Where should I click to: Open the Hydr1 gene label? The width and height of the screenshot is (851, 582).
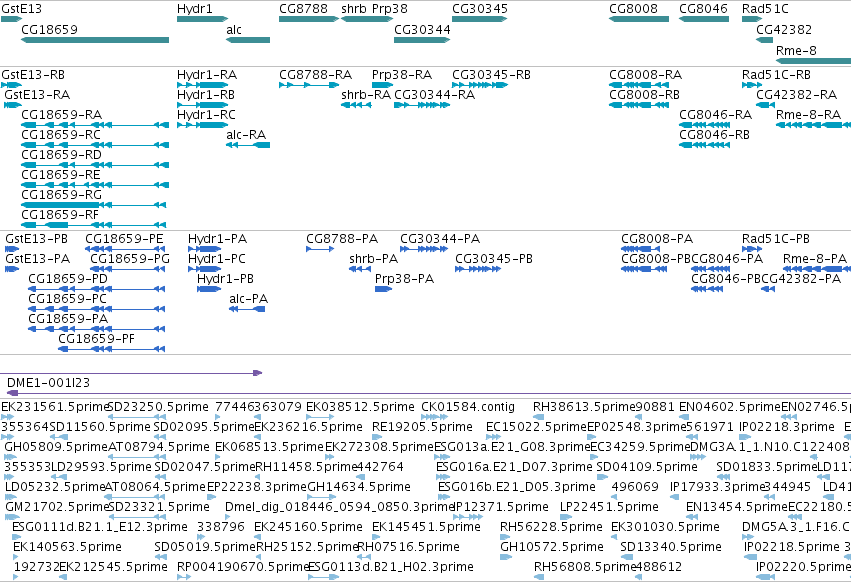tap(195, 9)
